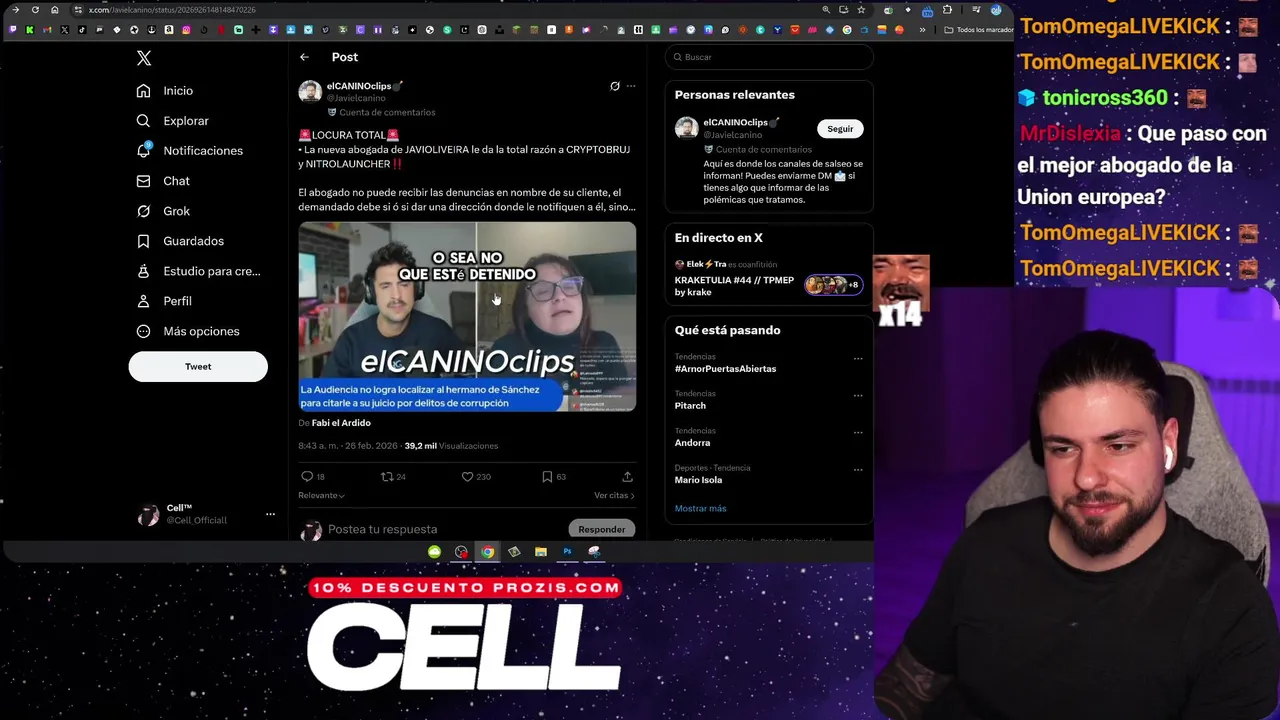Viewport: 1280px width, 720px height.
Task: Open elCANINOclips in Personas relevantes
Action: coord(740,123)
